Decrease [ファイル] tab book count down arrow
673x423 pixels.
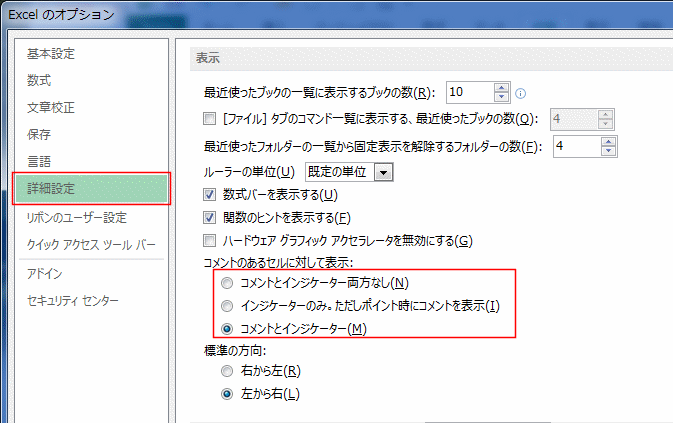[605, 124]
